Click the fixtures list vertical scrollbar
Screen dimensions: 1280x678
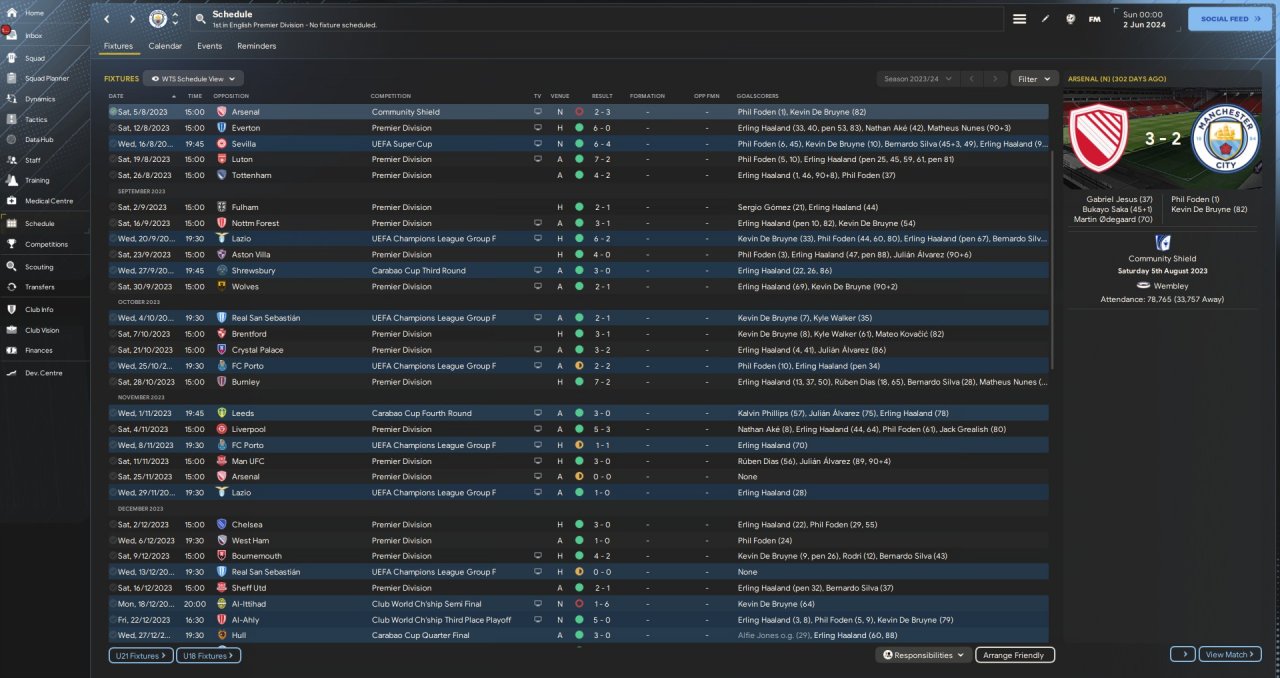[1053, 250]
